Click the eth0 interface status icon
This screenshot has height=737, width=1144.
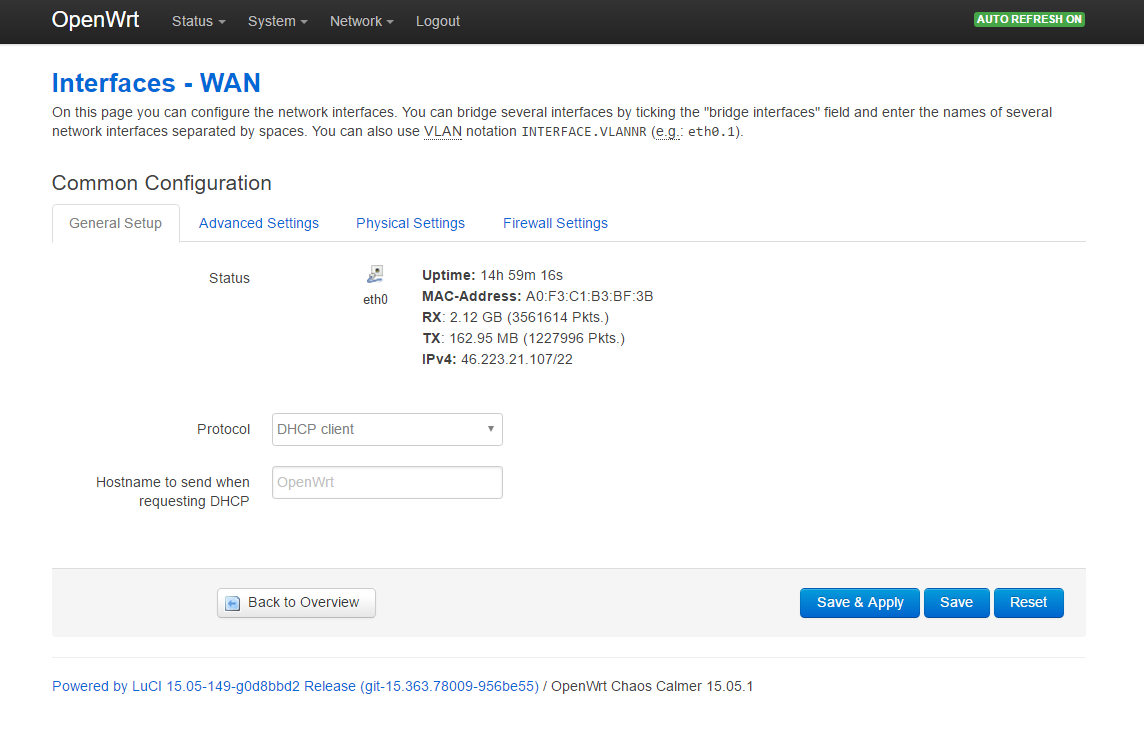[x=375, y=274]
